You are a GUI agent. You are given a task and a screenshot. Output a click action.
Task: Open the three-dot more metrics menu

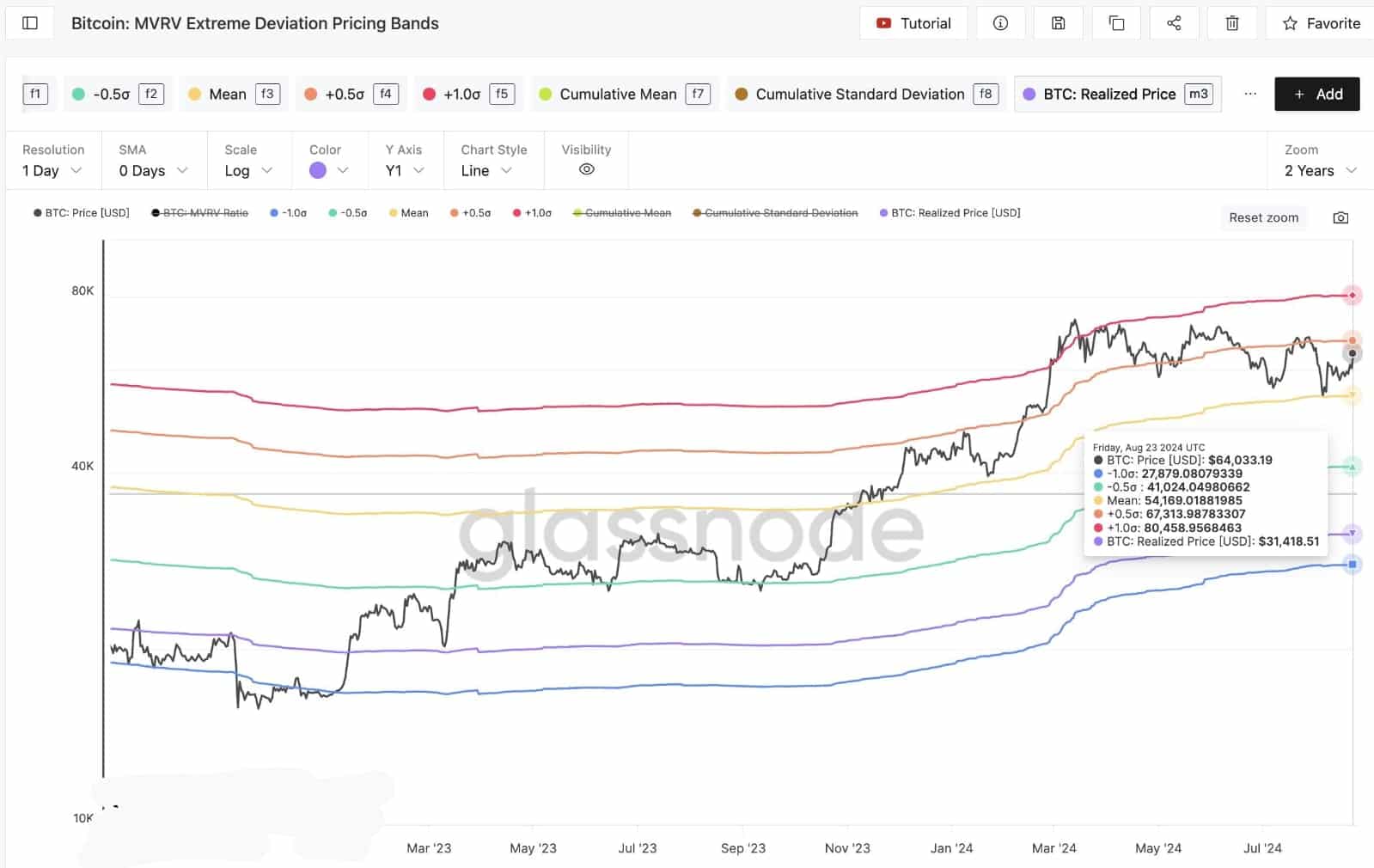(x=1250, y=94)
